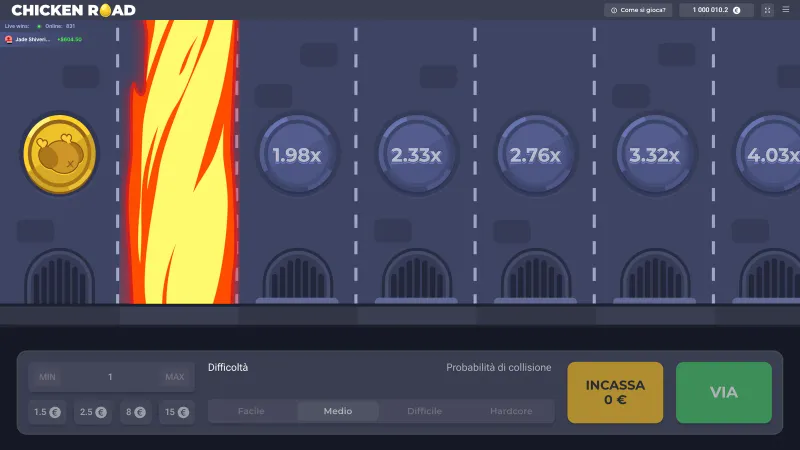800x450 pixels.
Task: Choose the 15 € quick bet
Action: point(177,412)
